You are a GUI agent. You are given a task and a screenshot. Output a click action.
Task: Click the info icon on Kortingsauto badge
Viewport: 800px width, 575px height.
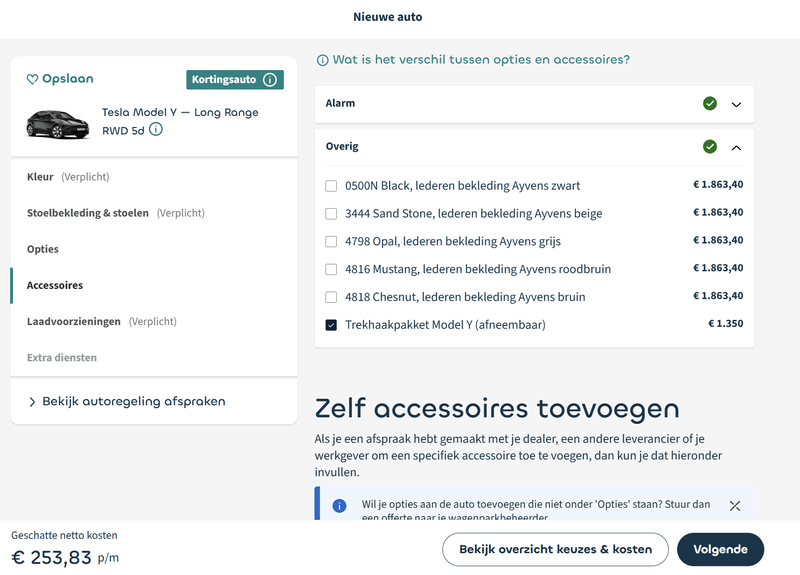270,80
